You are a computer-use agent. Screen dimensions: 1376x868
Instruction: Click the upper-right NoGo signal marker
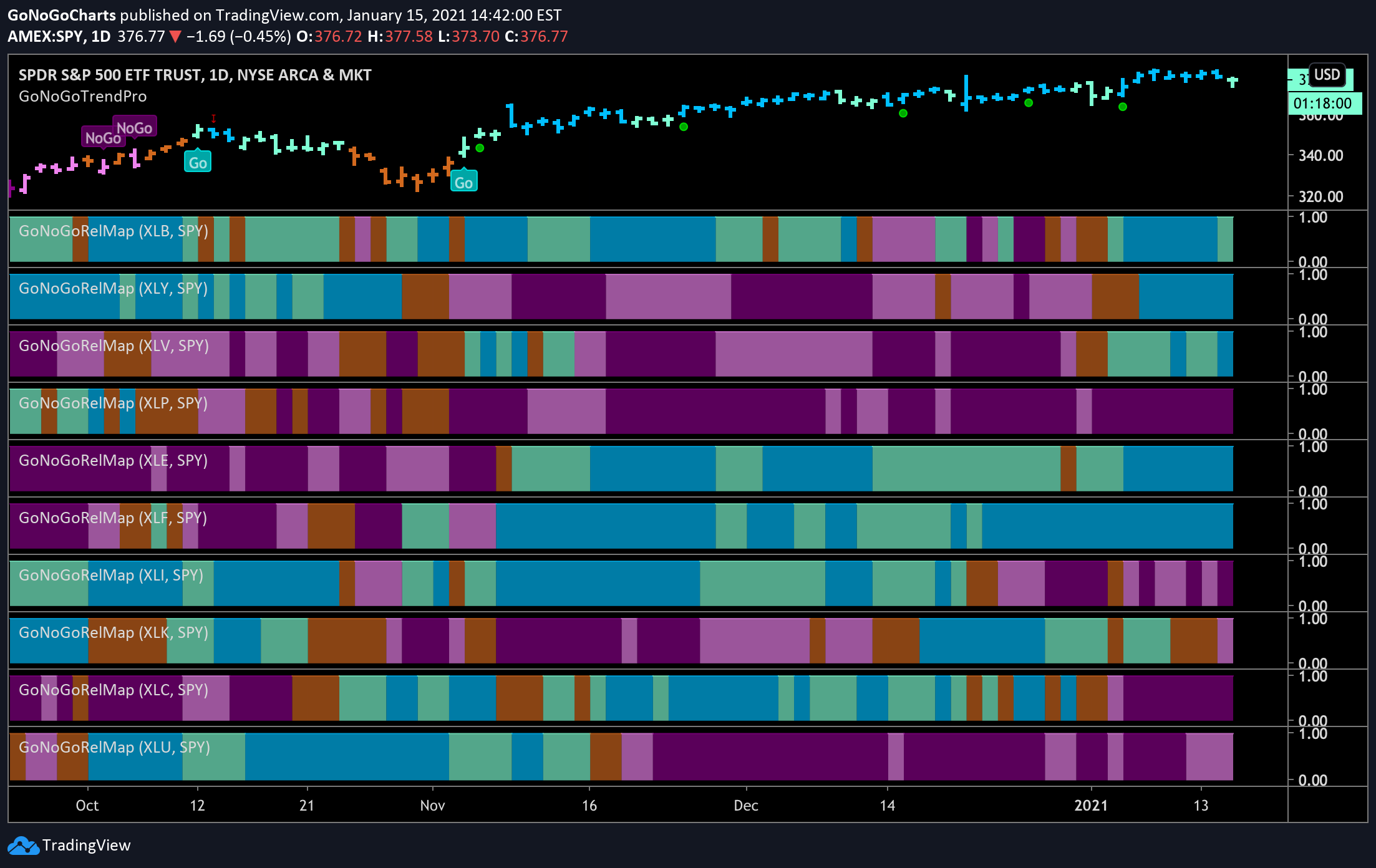click(134, 128)
